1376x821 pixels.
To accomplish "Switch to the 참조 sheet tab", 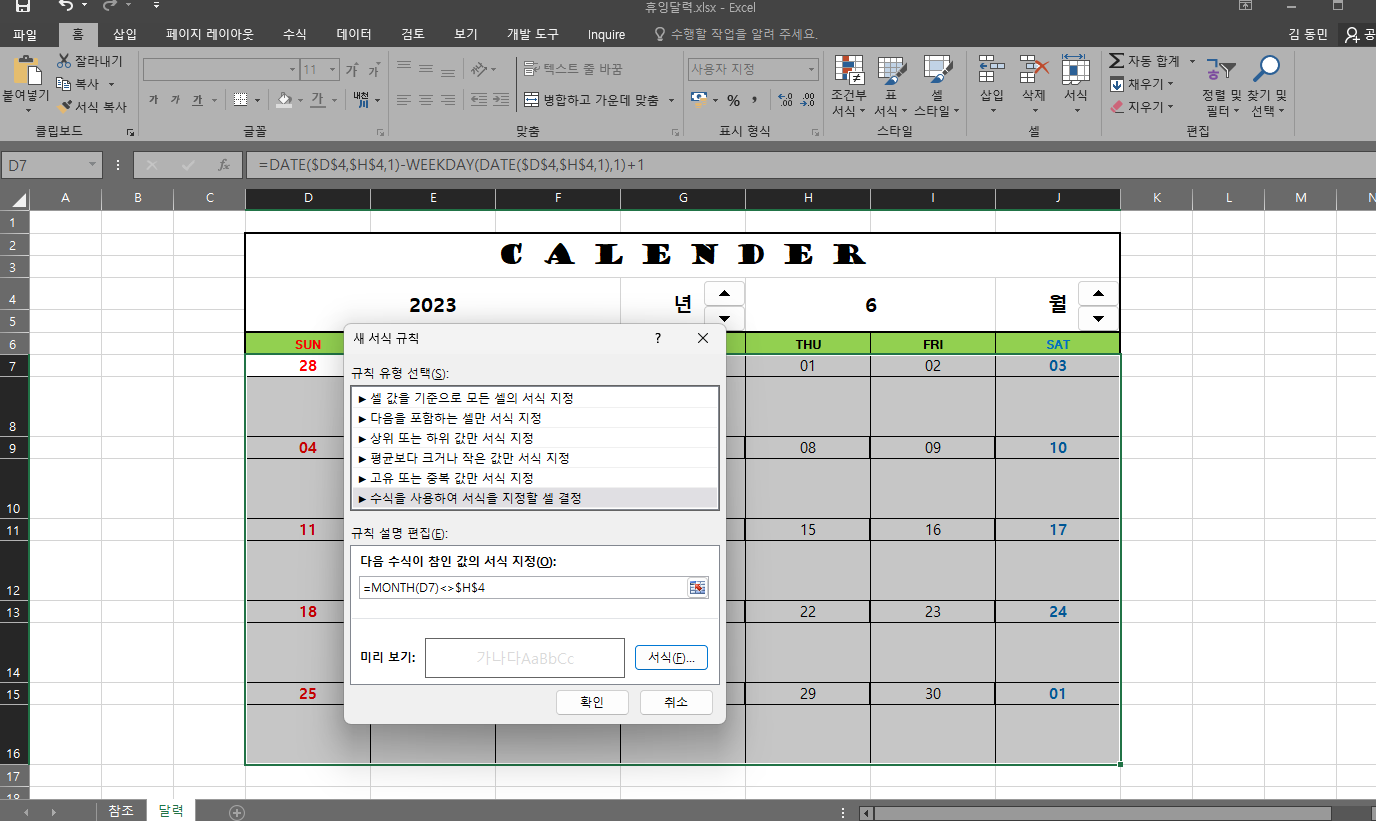I will click(121, 811).
